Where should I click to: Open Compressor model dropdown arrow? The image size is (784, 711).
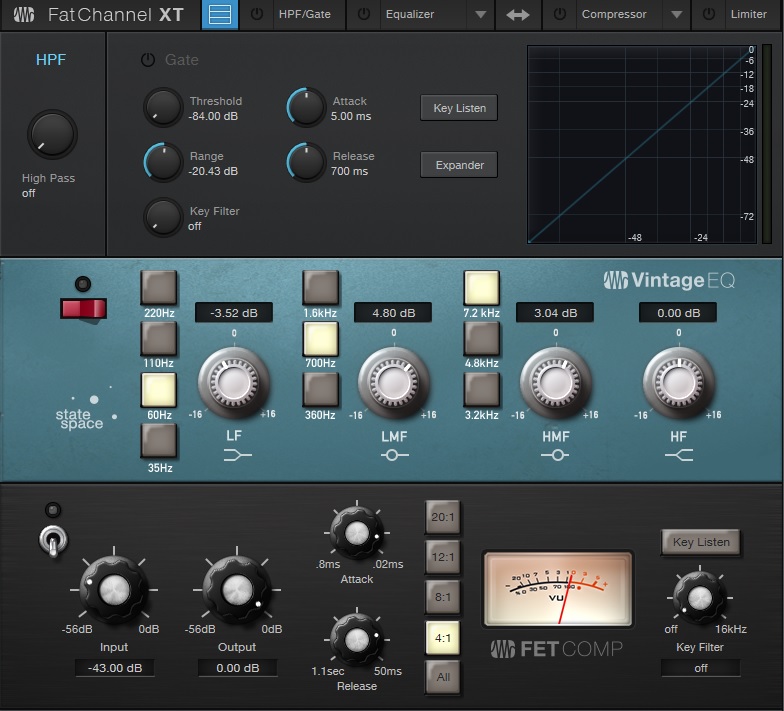pyautogui.click(x=676, y=14)
